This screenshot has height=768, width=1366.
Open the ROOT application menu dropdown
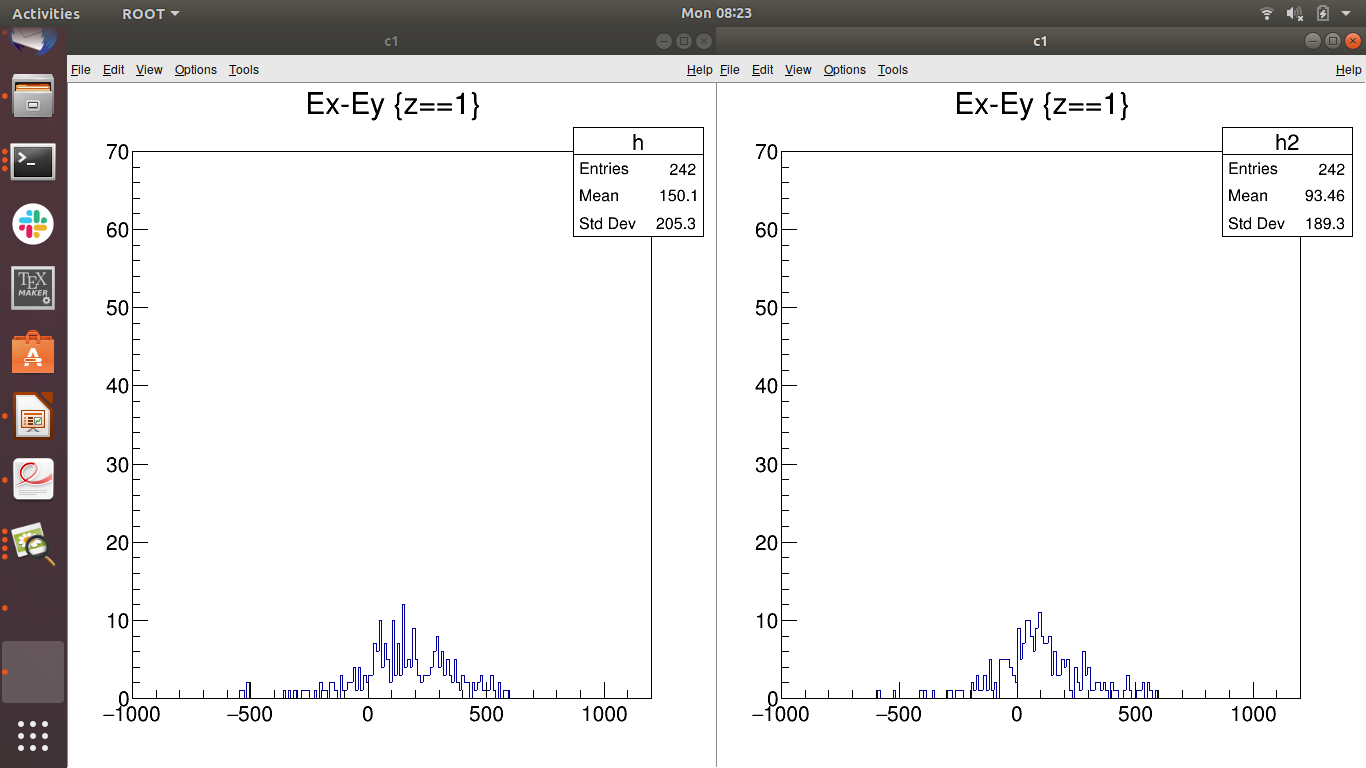point(151,13)
